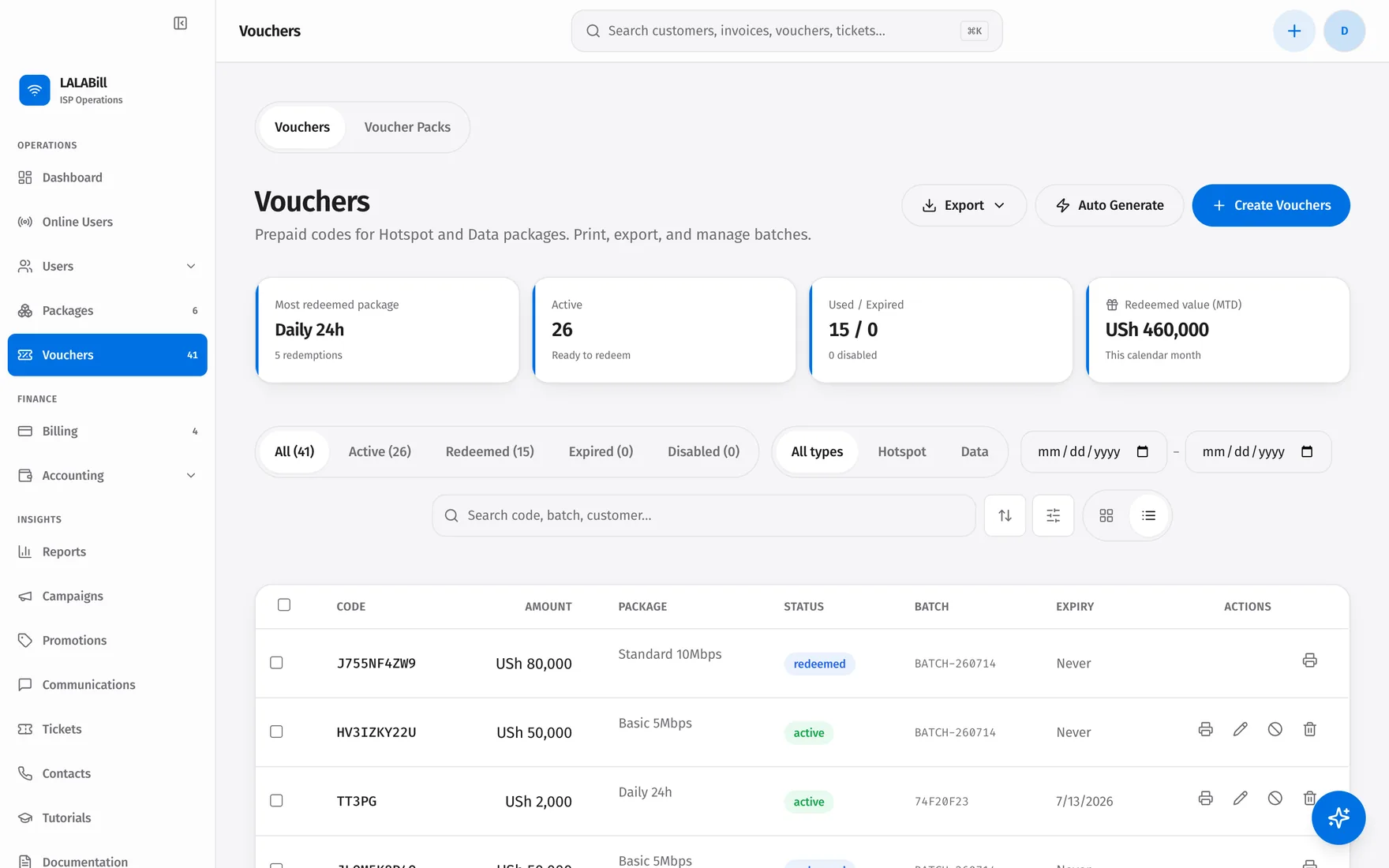
Task: Click the start date mm/dd/yyyy field
Action: pos(1093,451)
